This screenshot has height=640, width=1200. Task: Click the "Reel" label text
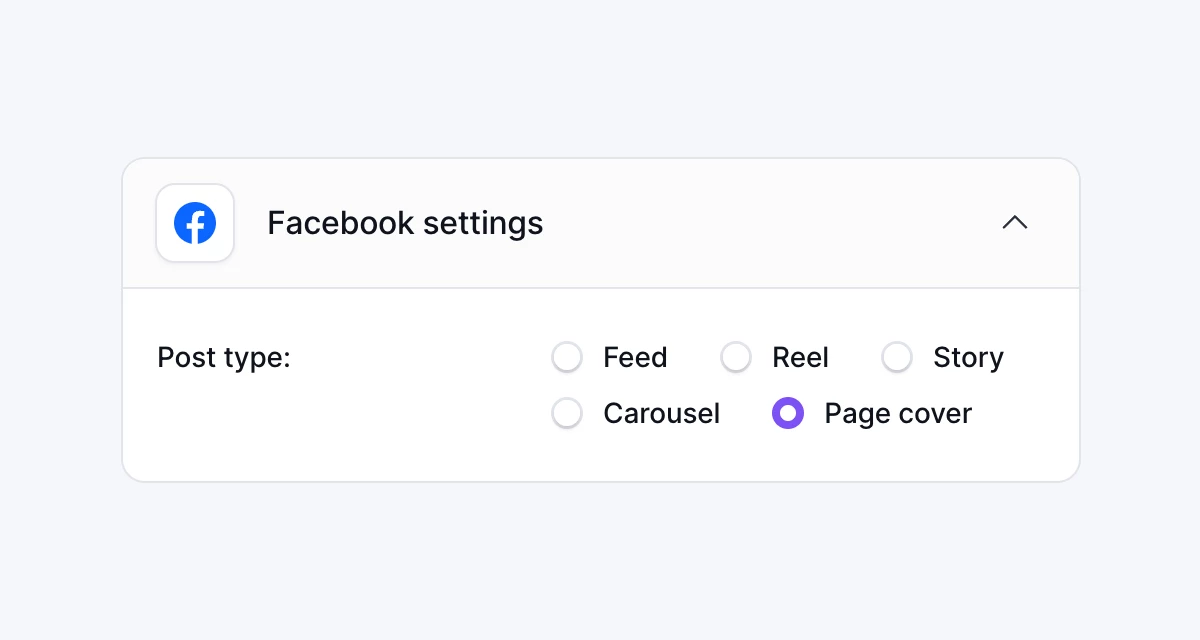click(800, 357)
